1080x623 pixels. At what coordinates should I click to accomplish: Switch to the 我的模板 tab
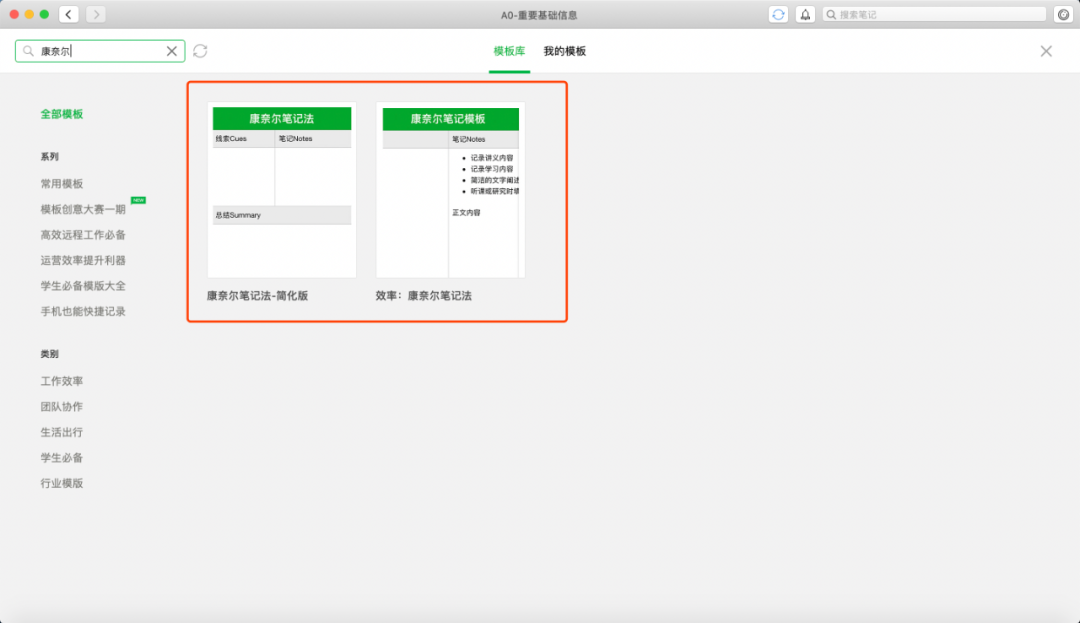coord(565,51)
